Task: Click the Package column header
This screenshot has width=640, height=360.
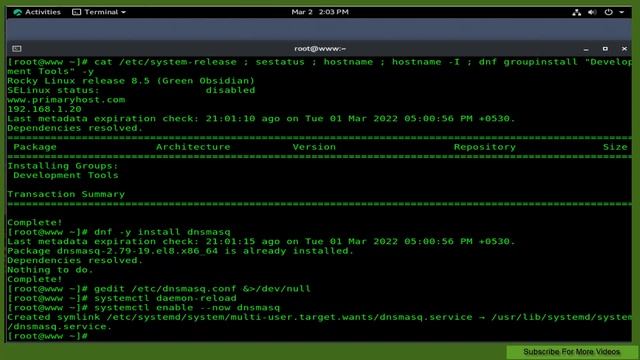Action: click(x=35, y=147)
